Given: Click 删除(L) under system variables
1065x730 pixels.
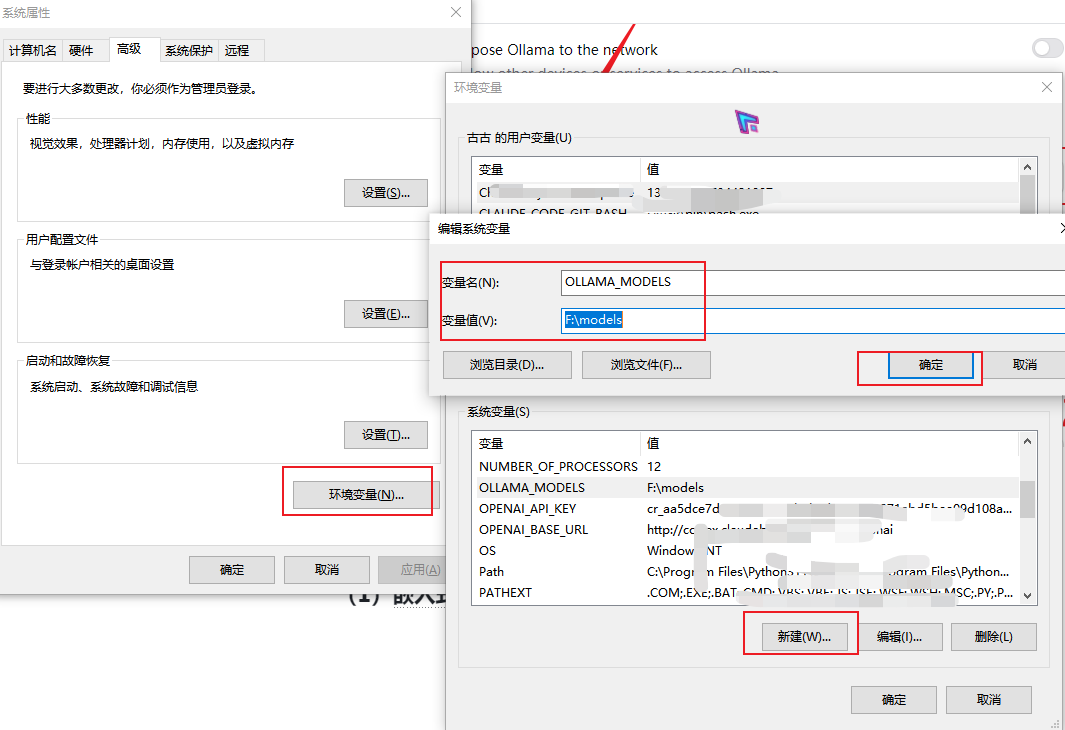Looking at the screenshot, I should coord(994,636).
